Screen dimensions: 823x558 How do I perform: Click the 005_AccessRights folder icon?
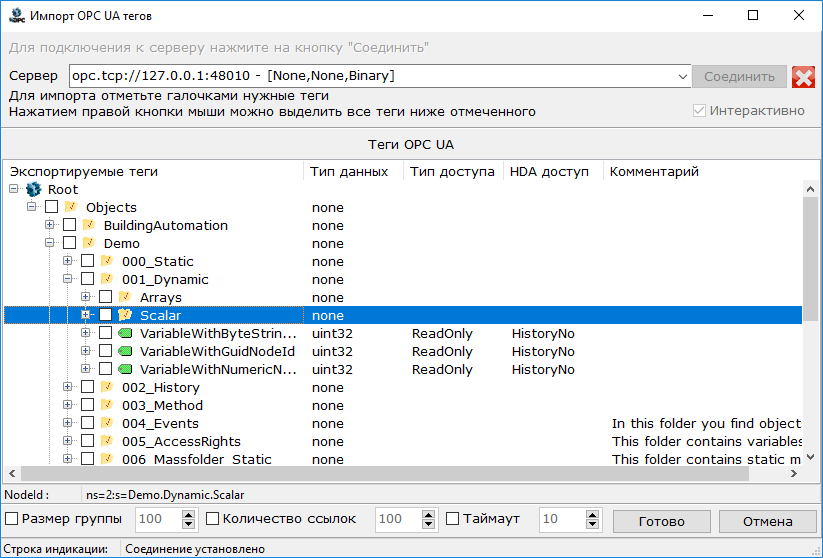107,440
